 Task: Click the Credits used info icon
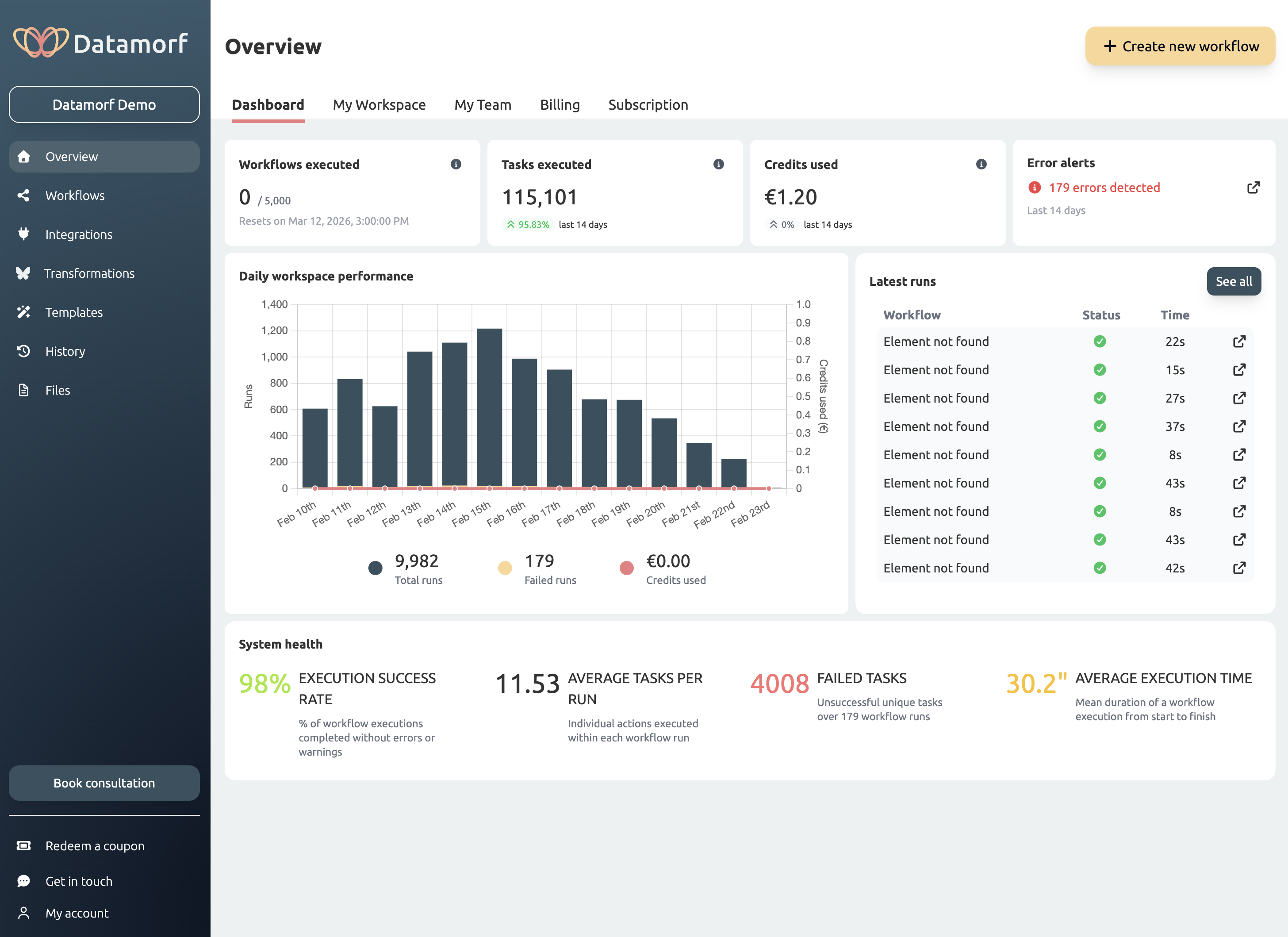(x=981, y=164)
